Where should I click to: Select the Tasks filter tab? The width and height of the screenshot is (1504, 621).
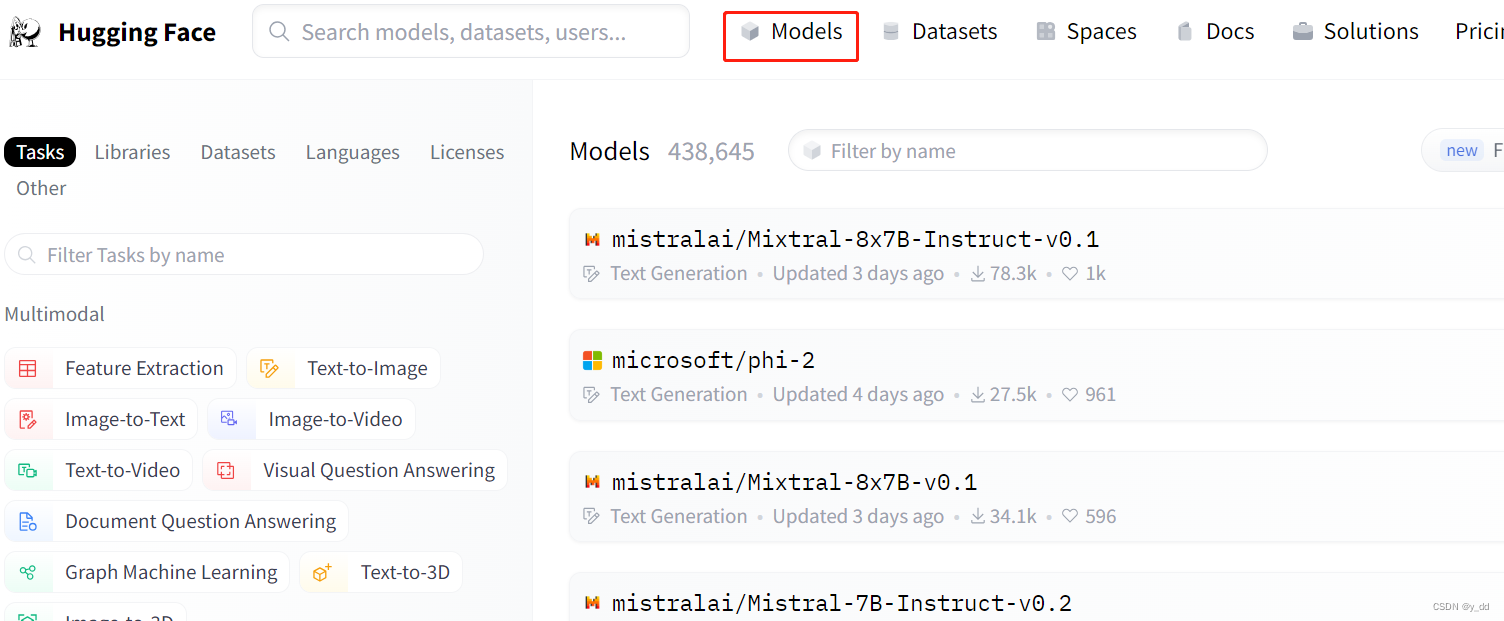[x=40, y=152]
